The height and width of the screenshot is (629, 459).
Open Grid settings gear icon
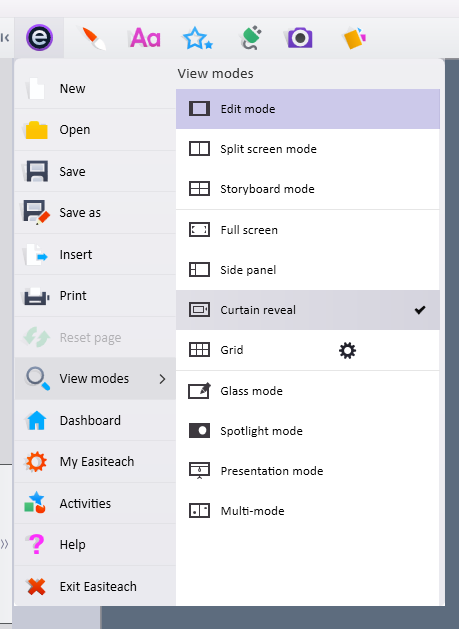point(347,351)
